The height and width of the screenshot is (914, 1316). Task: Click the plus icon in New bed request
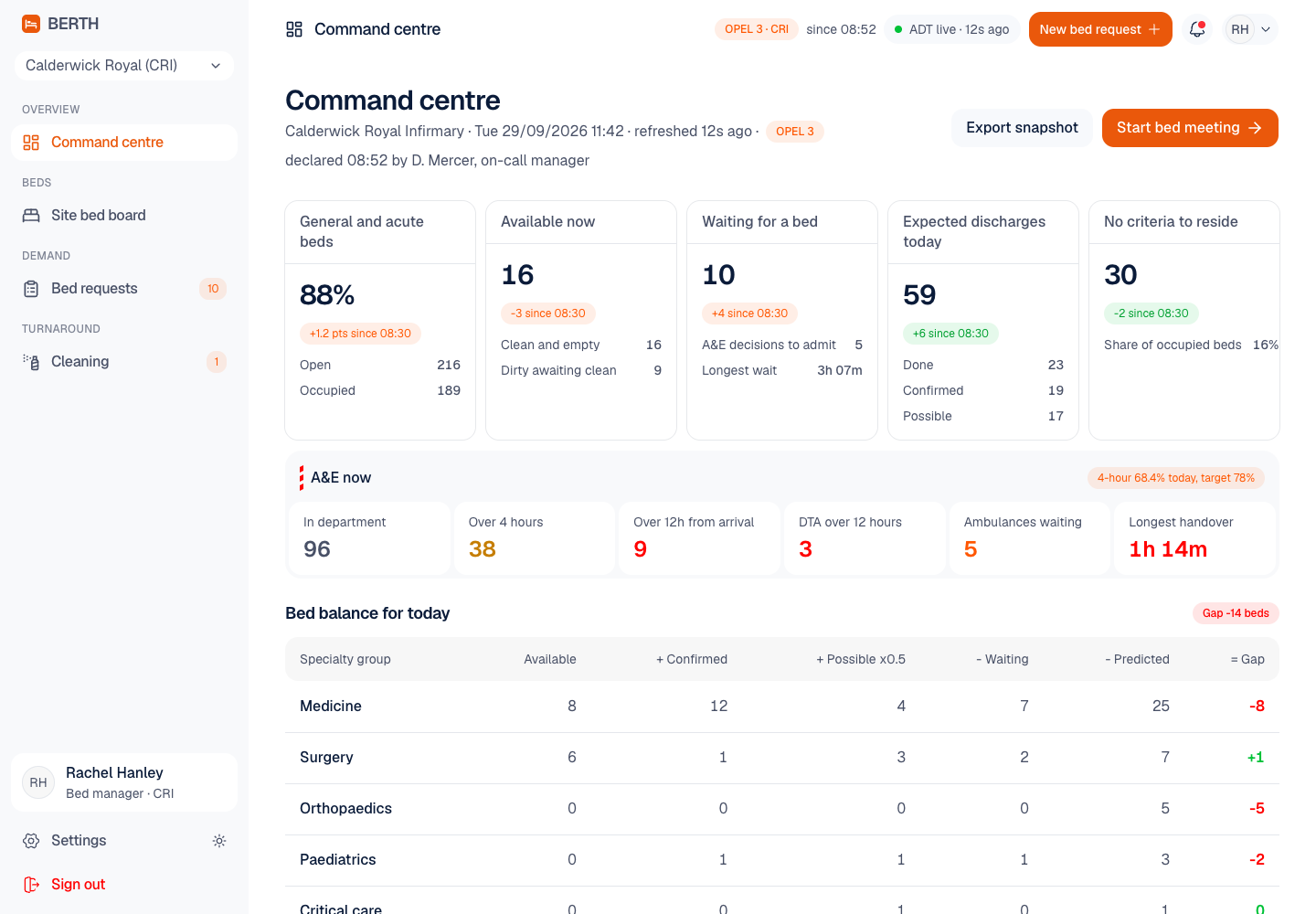point(1154,29)
